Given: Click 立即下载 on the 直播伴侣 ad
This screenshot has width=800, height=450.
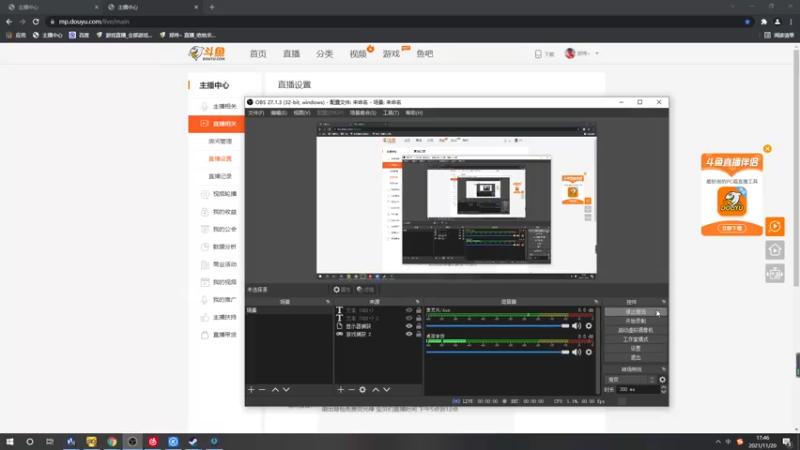Looking at the screenshot, I should (732, 229).
